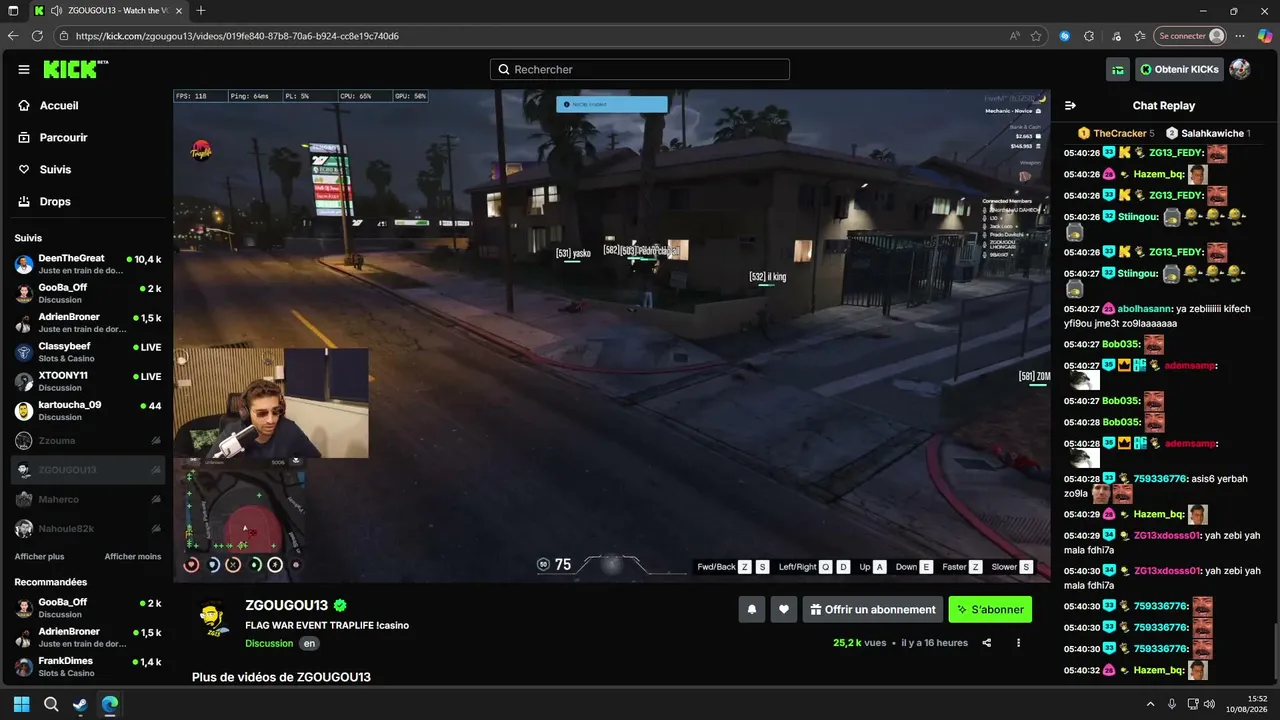Open Drops in the sidebar
The width and height of the screenshot is (1280, 720).
click(x=55, y=201)
